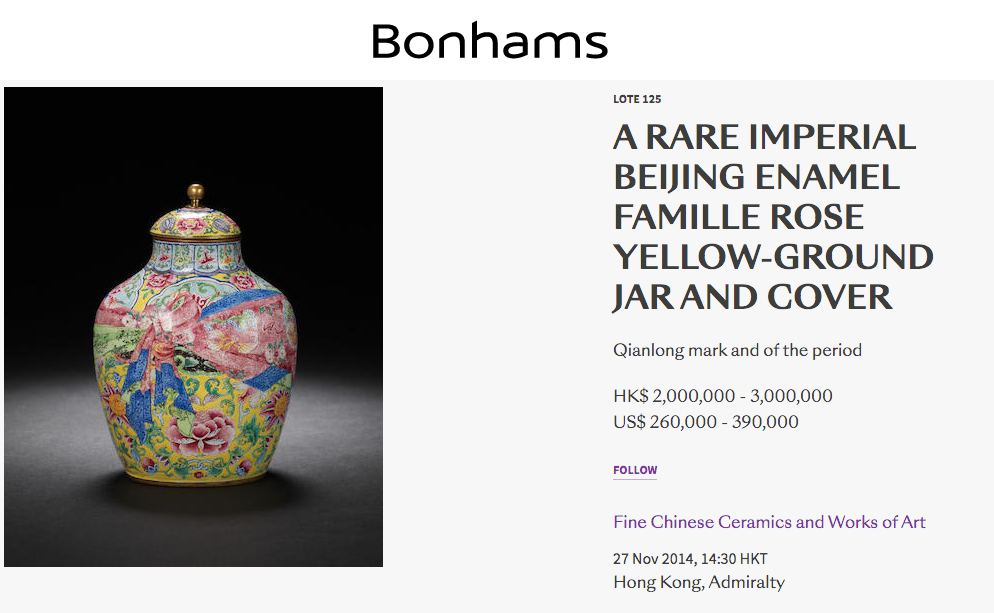Click the Hong Kong, Admiralty location text
This screenshot has width=994, height=613.
[x=699, y=582]
